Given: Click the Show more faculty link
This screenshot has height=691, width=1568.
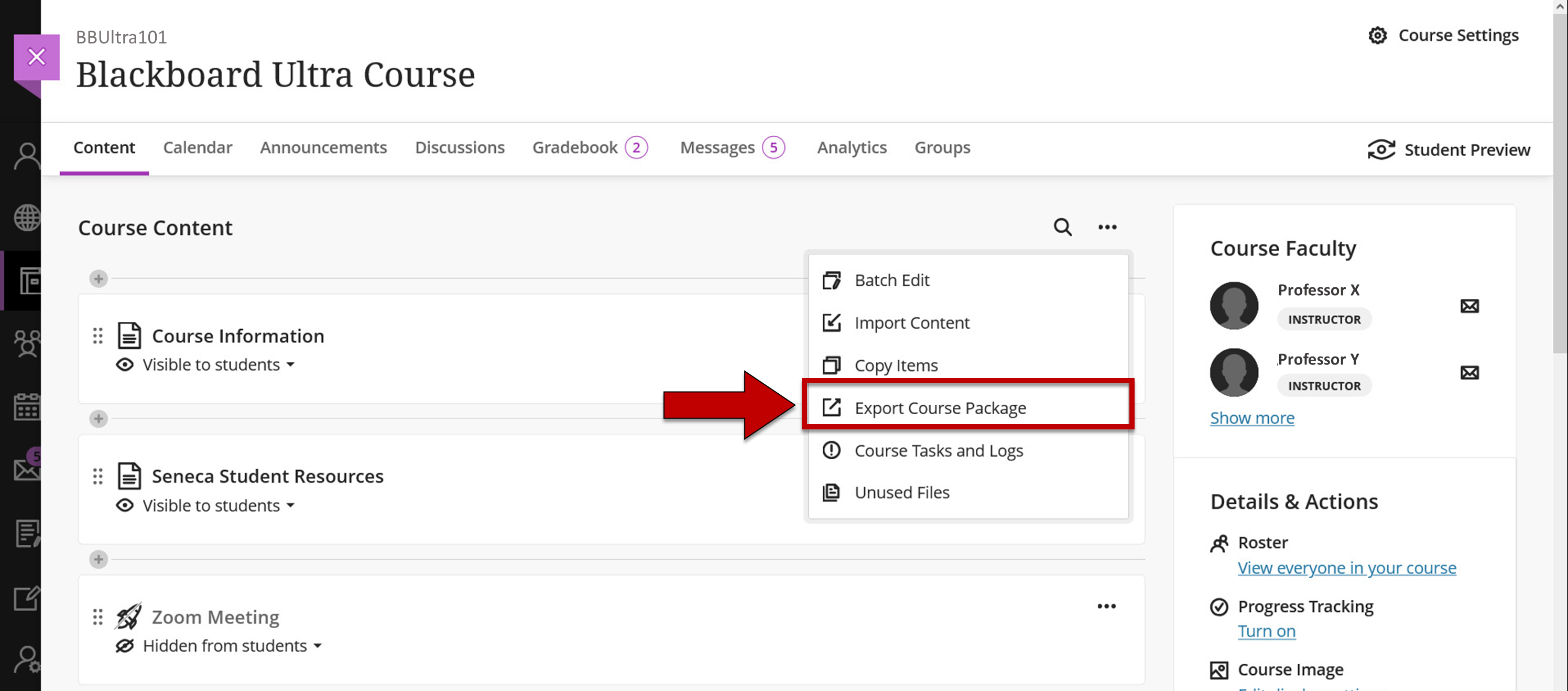Looking at the screenshot, I should click(1252, 418).
